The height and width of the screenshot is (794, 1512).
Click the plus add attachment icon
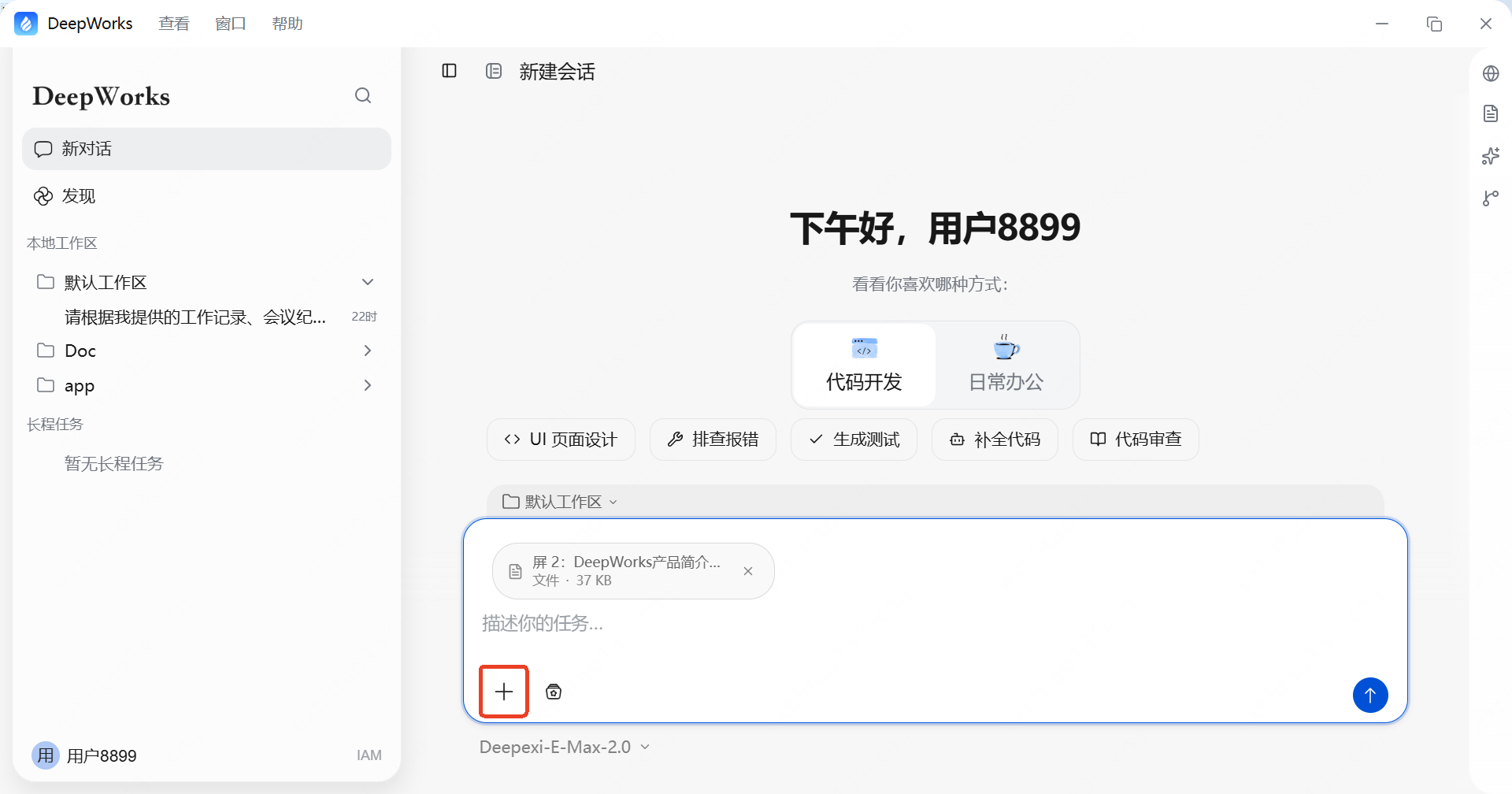(x=504, y=692)
